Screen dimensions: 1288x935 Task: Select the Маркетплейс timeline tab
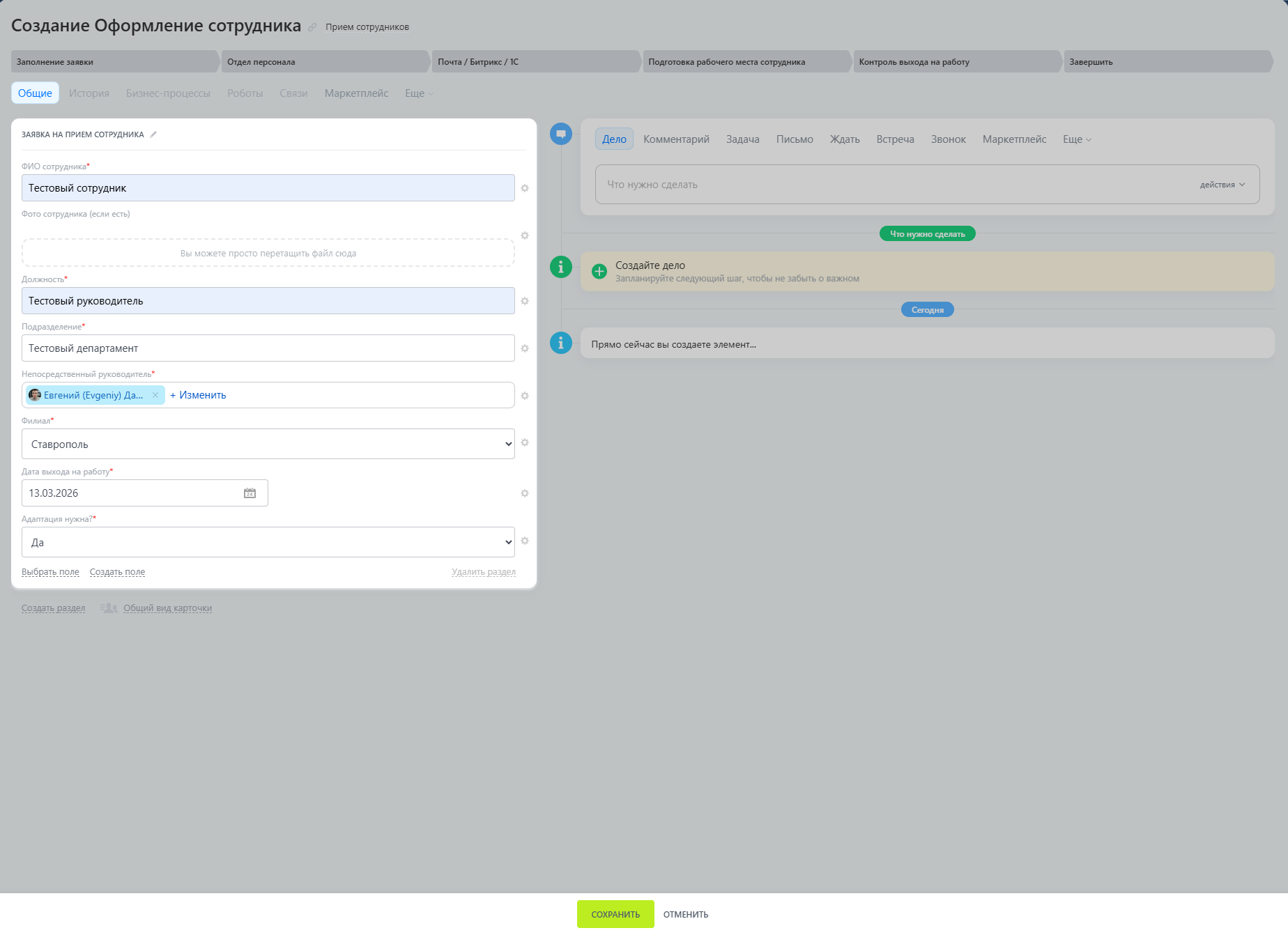click(1014, 139)
